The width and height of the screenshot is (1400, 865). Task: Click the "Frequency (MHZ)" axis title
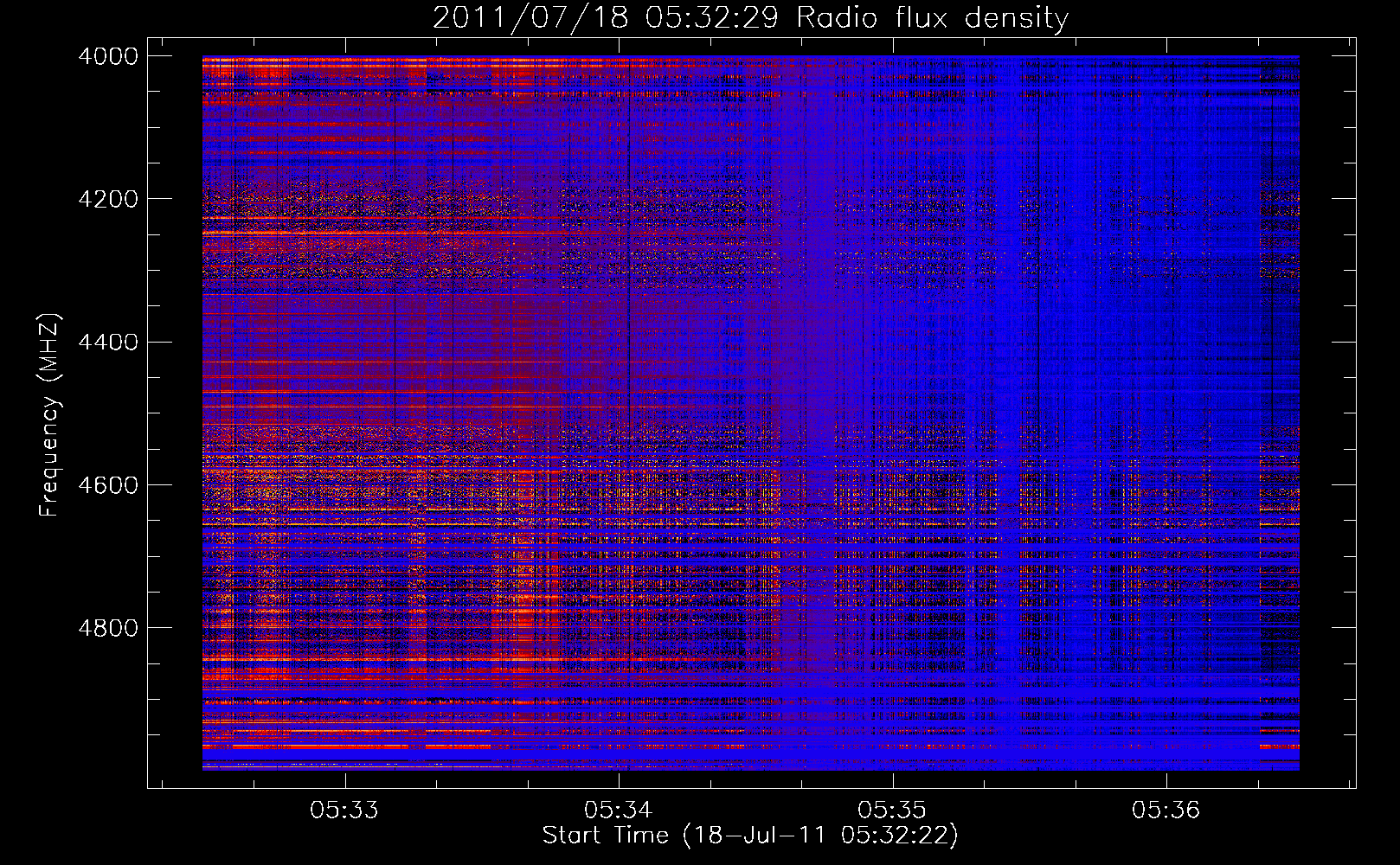point(50,415)
